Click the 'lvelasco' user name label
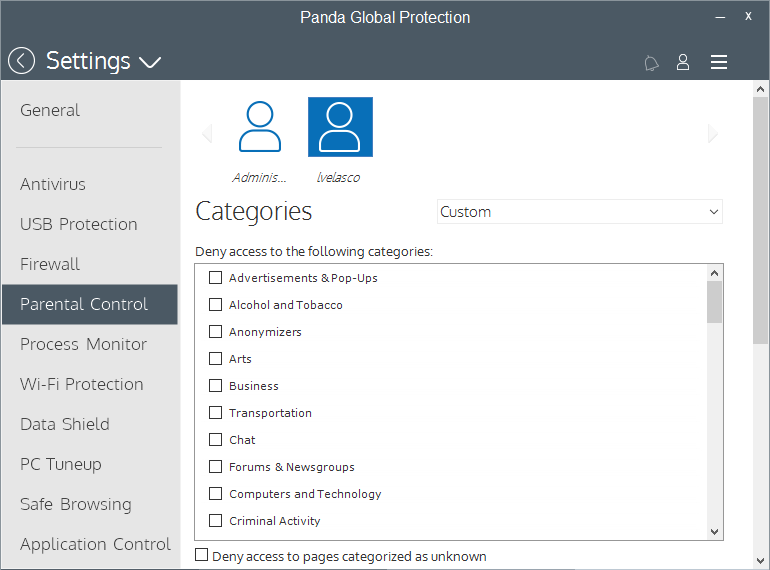 coord(338,178)
